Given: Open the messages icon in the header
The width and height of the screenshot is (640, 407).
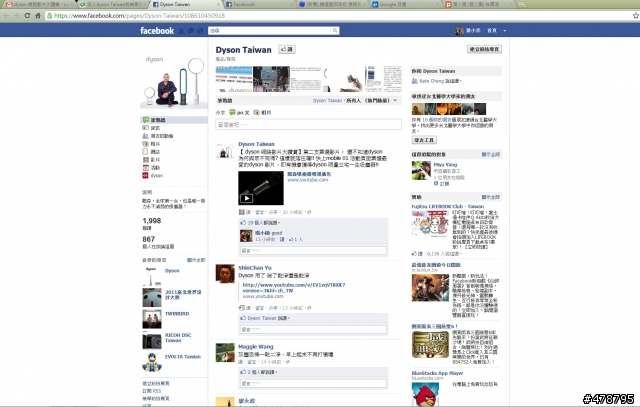Looking at the screenshot, I should click(191, 31).
